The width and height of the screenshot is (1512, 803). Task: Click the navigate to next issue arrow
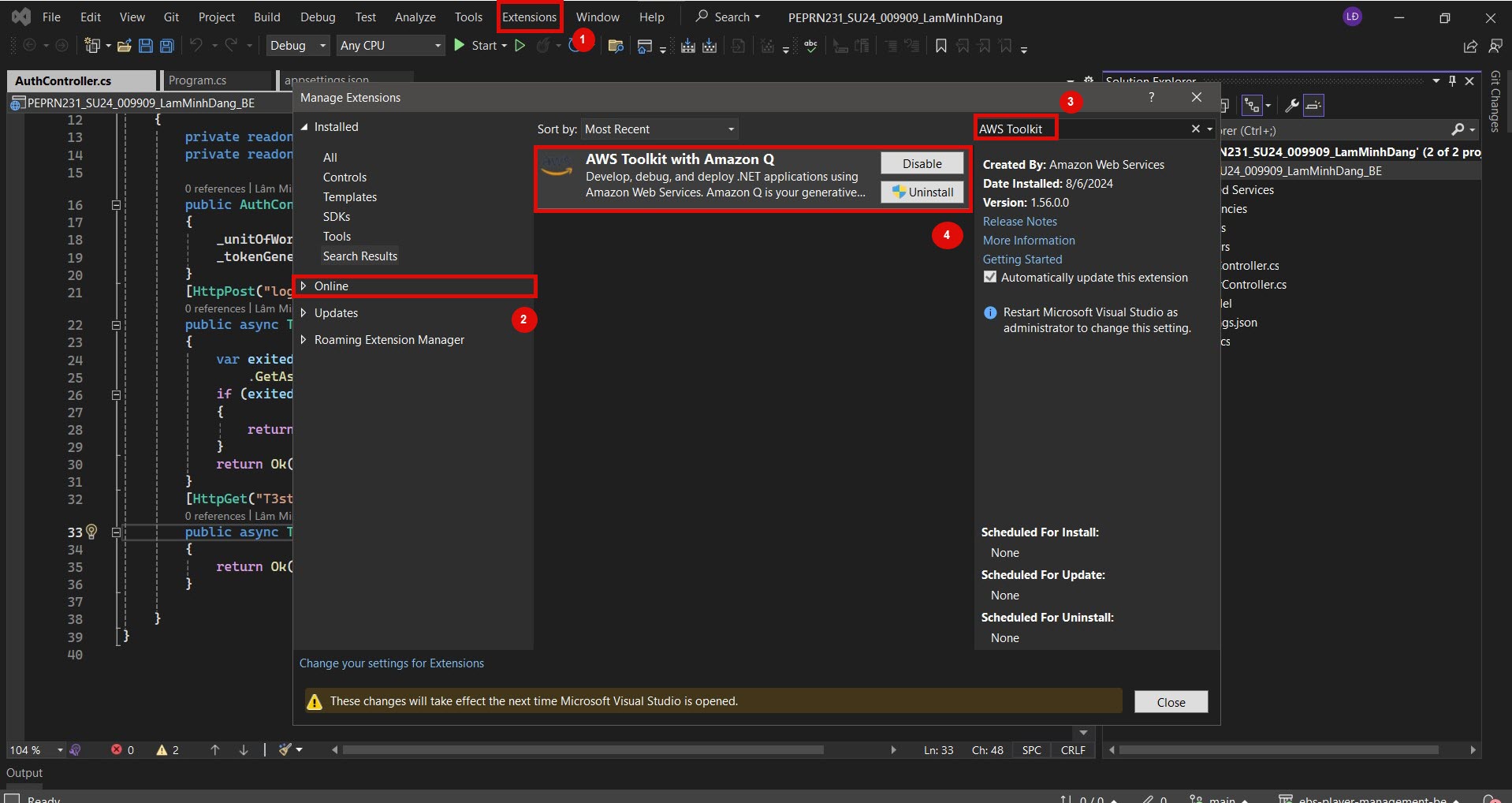click(x=244, y=750)
